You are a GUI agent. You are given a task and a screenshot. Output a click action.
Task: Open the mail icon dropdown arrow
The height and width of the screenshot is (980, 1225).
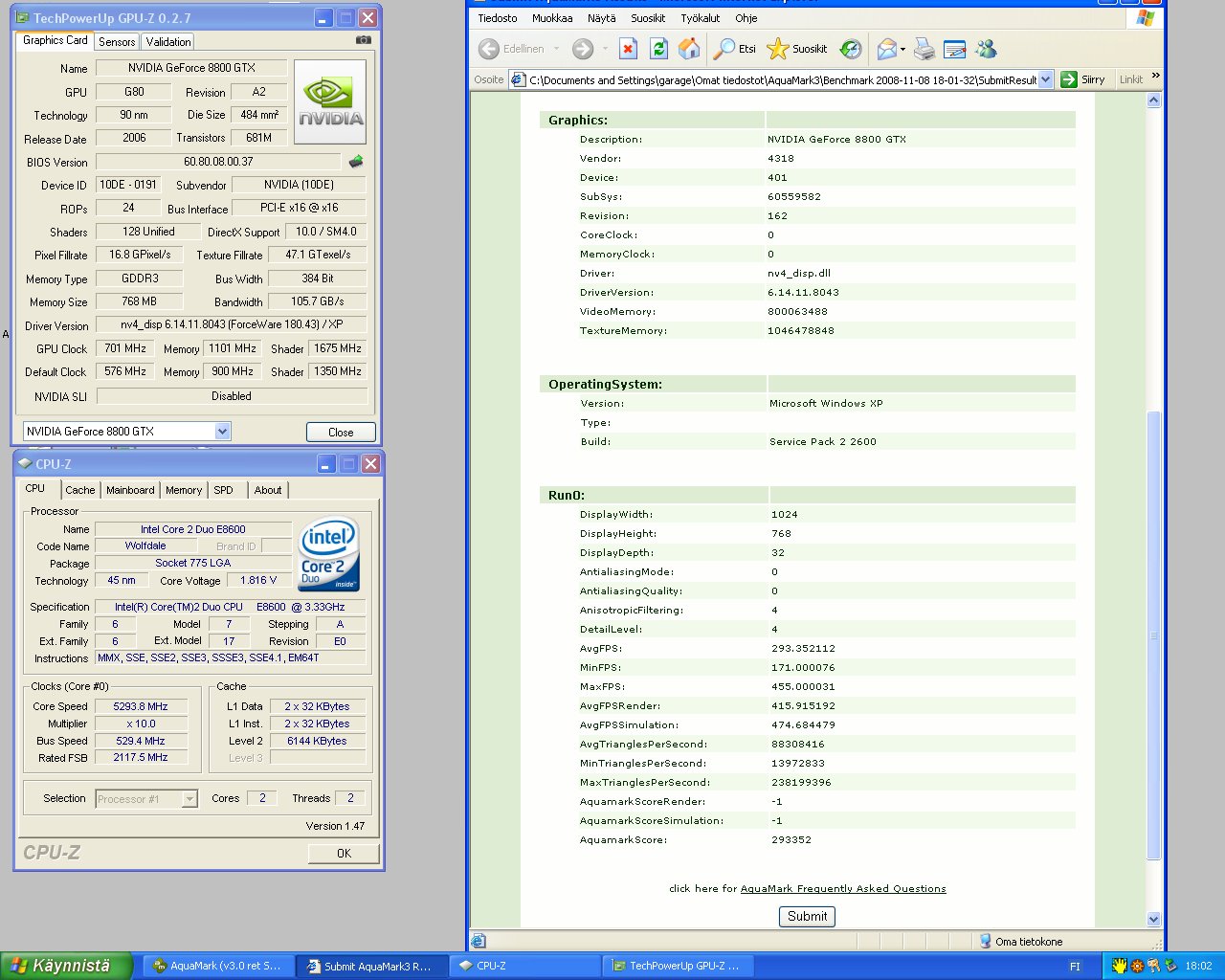tap(902, 49)
